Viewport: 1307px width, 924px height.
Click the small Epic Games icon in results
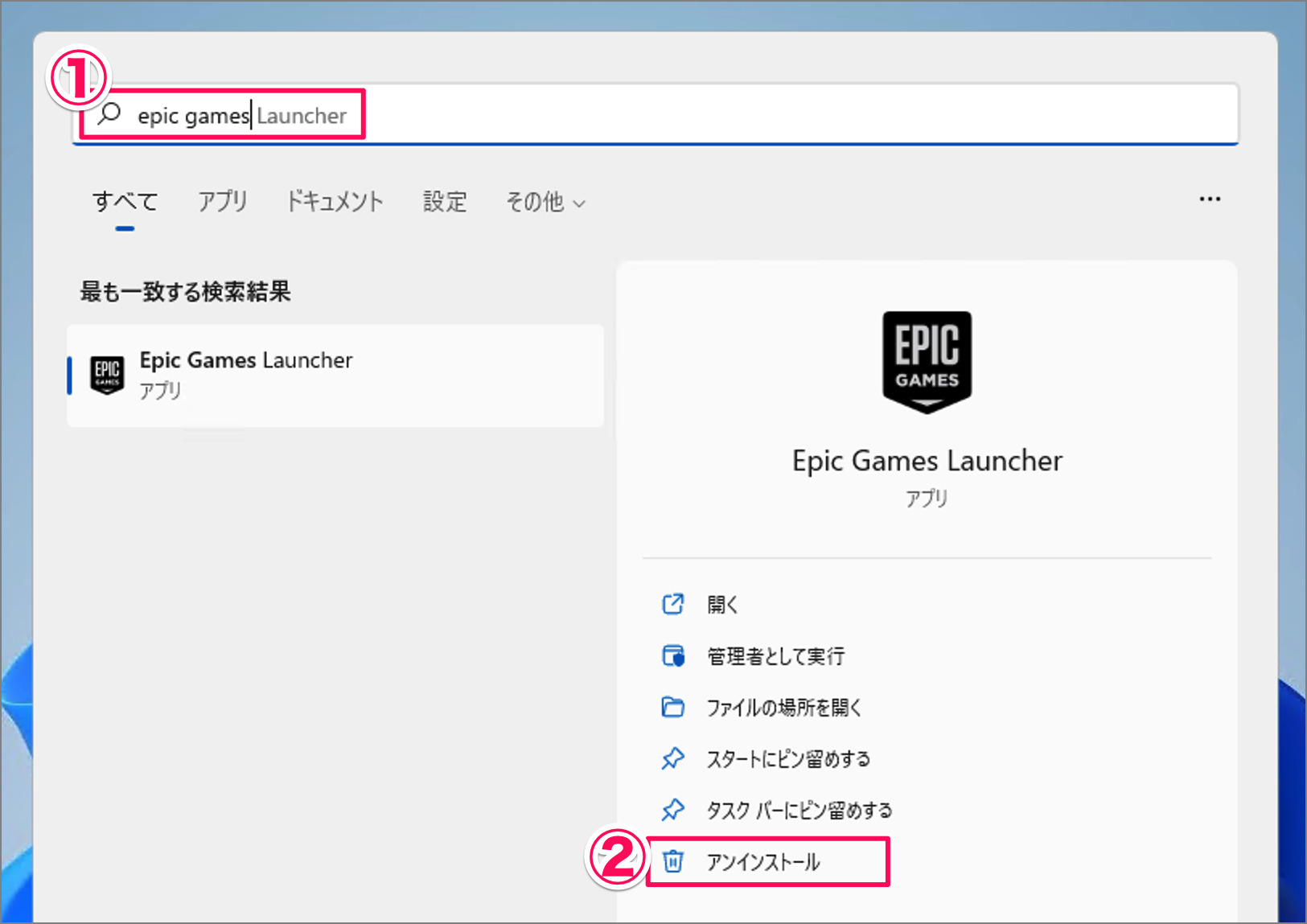point(107,375)
